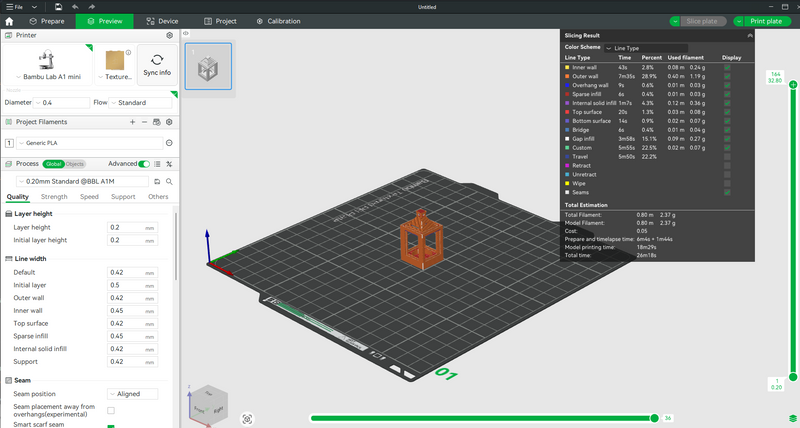This screenshot has width=800, height=428.
Task: Toggle Outer wall display checkbox
Action: [727, 77]
